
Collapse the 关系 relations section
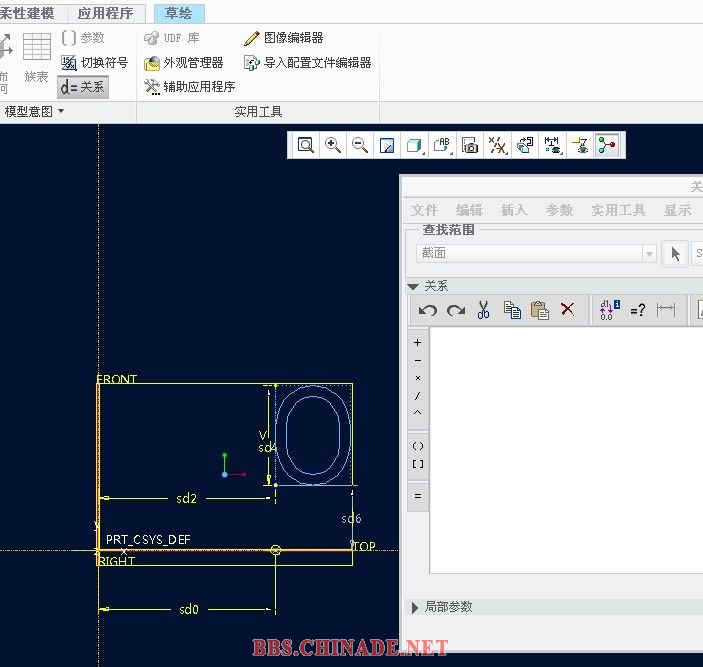click(x=412, y=286)
